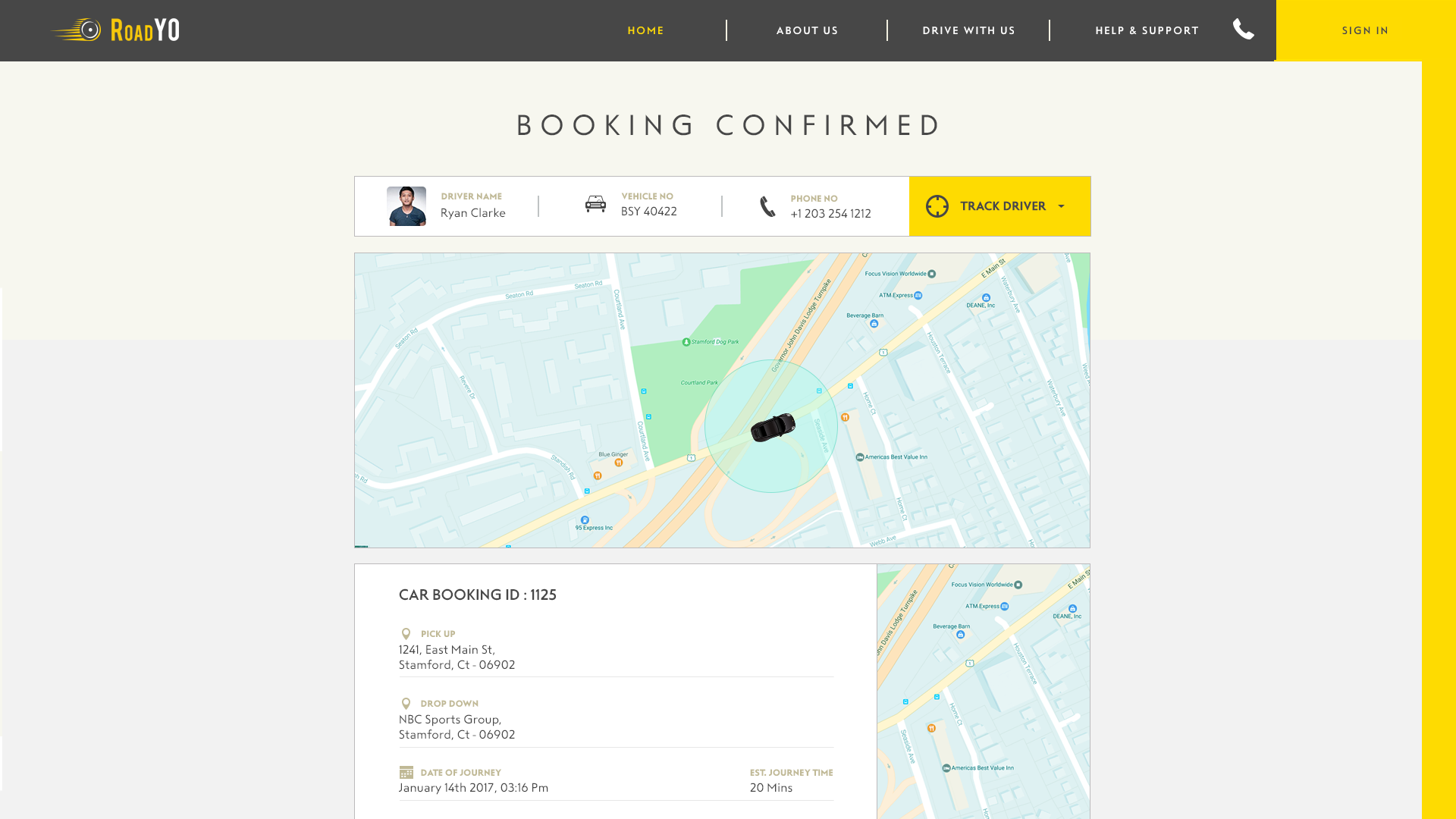Click estimated journey time 20 Mins
This screenshot has height=819, width=1456.
coord(771,787)
